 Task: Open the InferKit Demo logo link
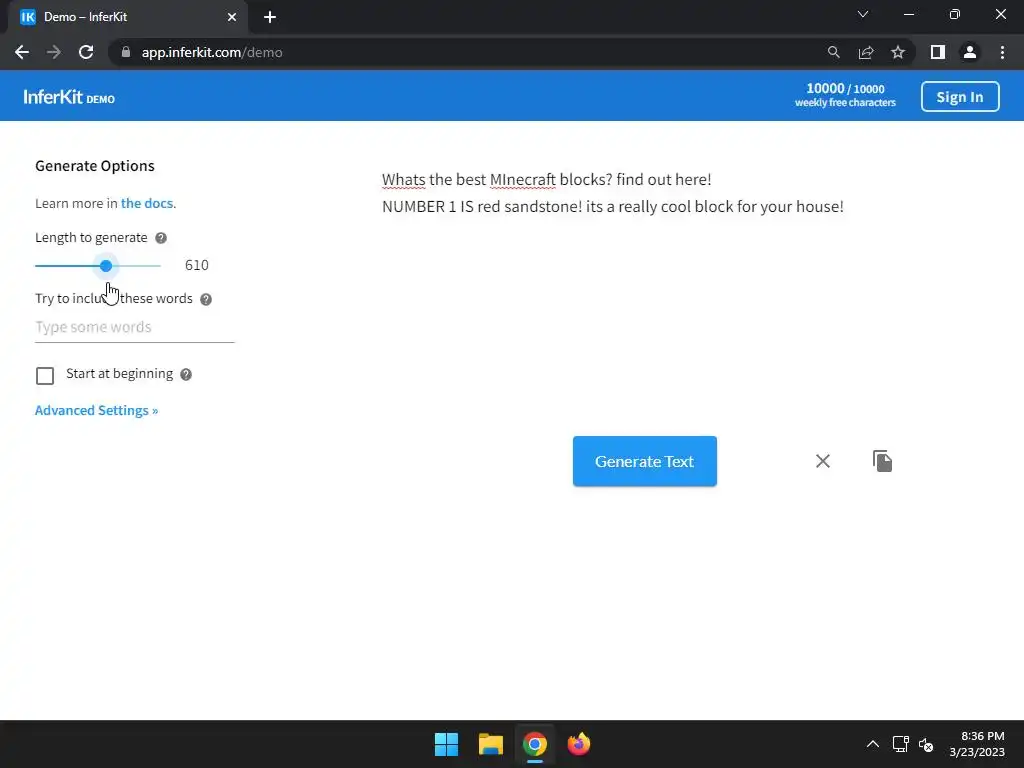tap(69, 97)
